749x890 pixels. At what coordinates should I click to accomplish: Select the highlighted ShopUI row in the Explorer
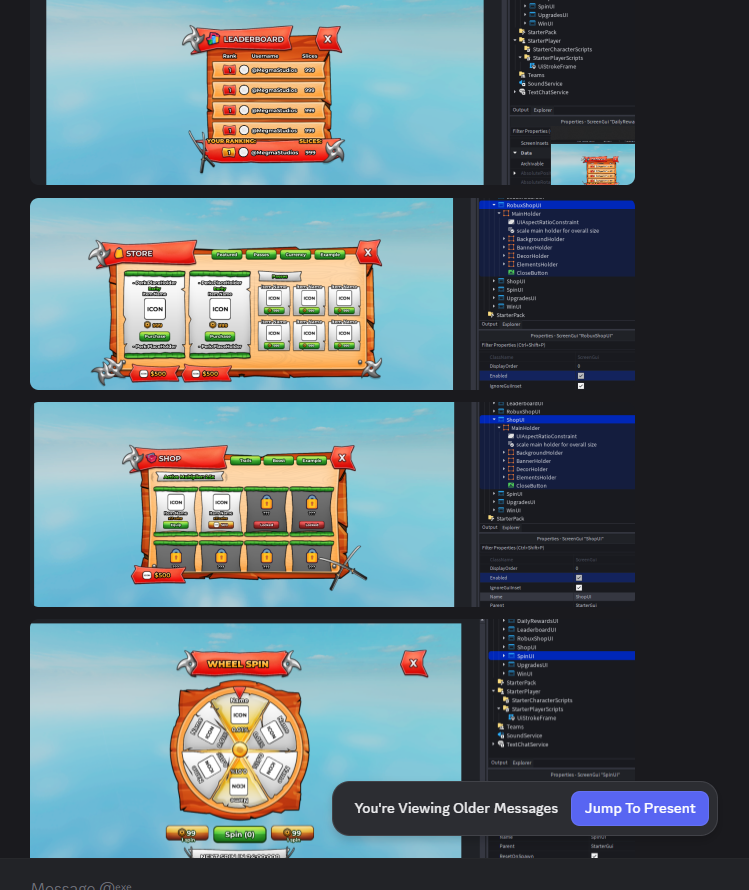557,419
